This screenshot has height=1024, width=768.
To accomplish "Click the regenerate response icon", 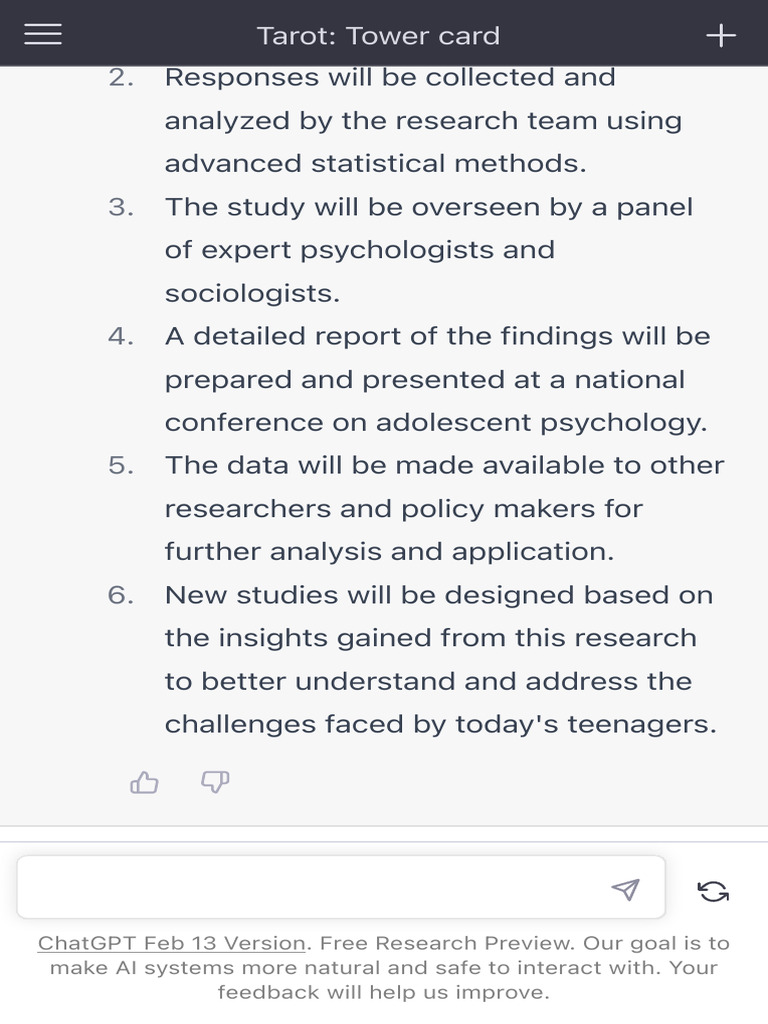I will pos(713,890).
